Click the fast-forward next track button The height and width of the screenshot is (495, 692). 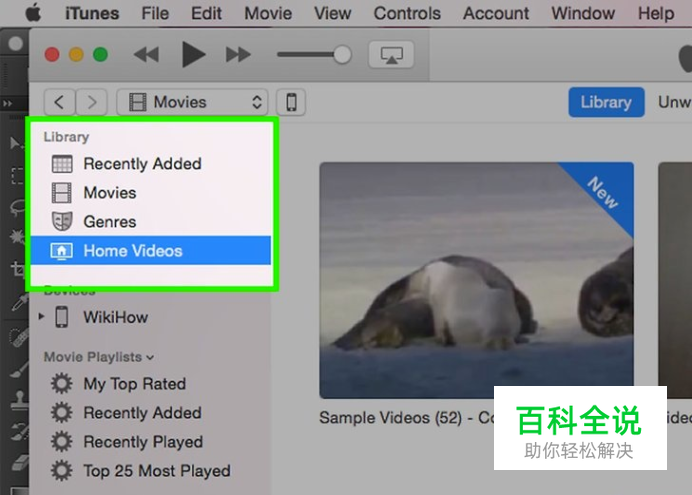pos(238,55)
